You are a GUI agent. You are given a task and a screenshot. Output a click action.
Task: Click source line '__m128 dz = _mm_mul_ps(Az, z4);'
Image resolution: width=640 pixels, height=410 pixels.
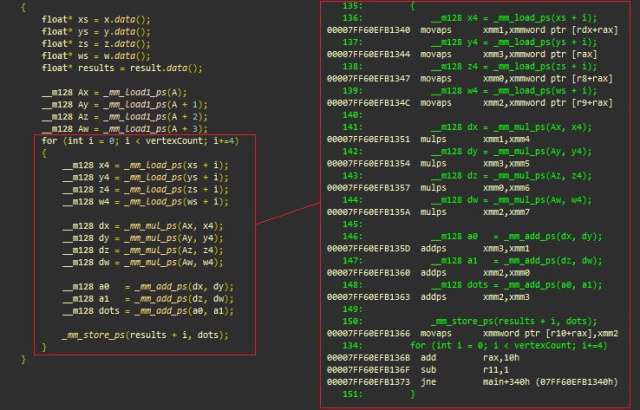click(143, 250)
